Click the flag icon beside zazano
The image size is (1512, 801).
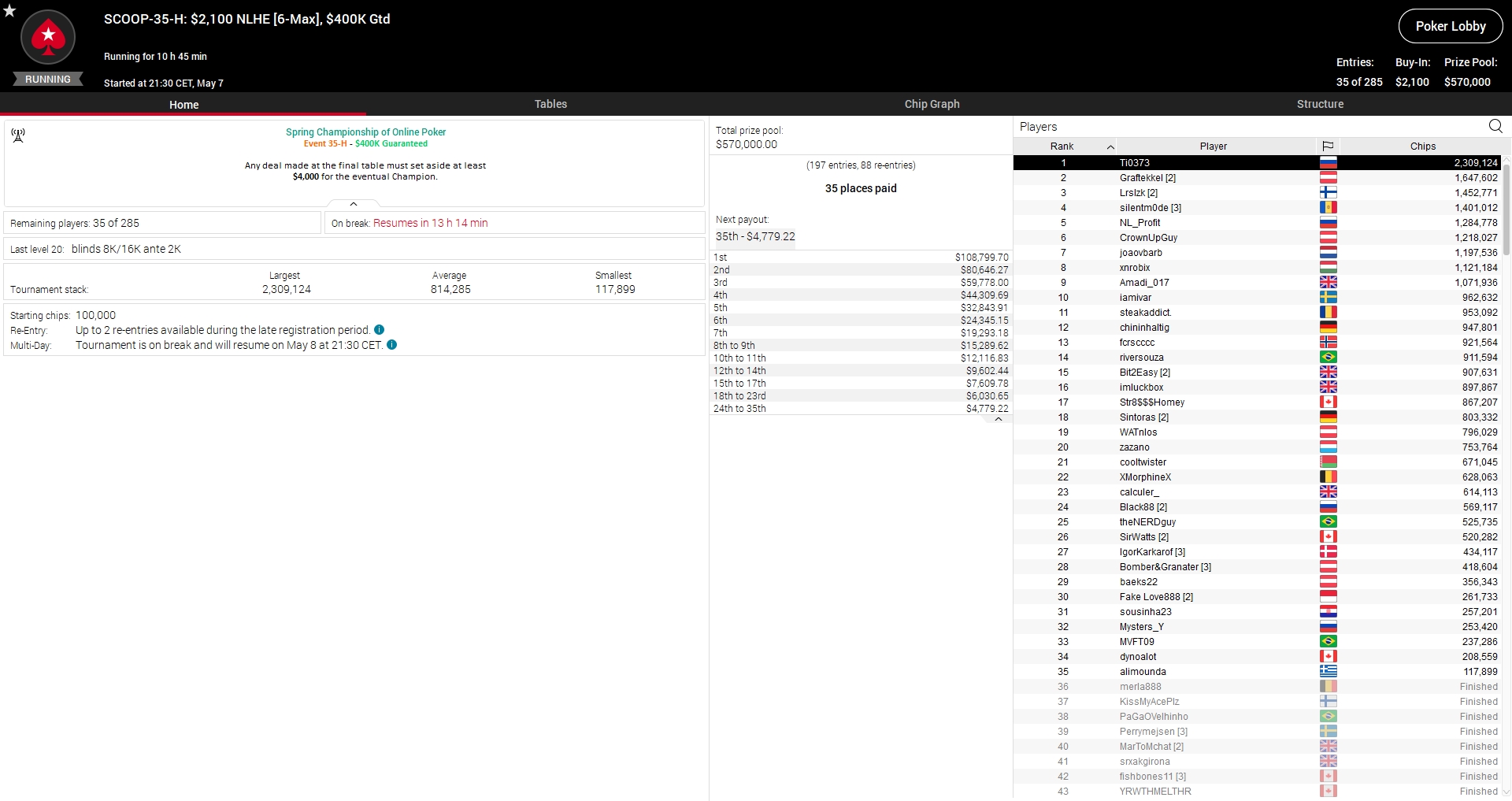1328,447
